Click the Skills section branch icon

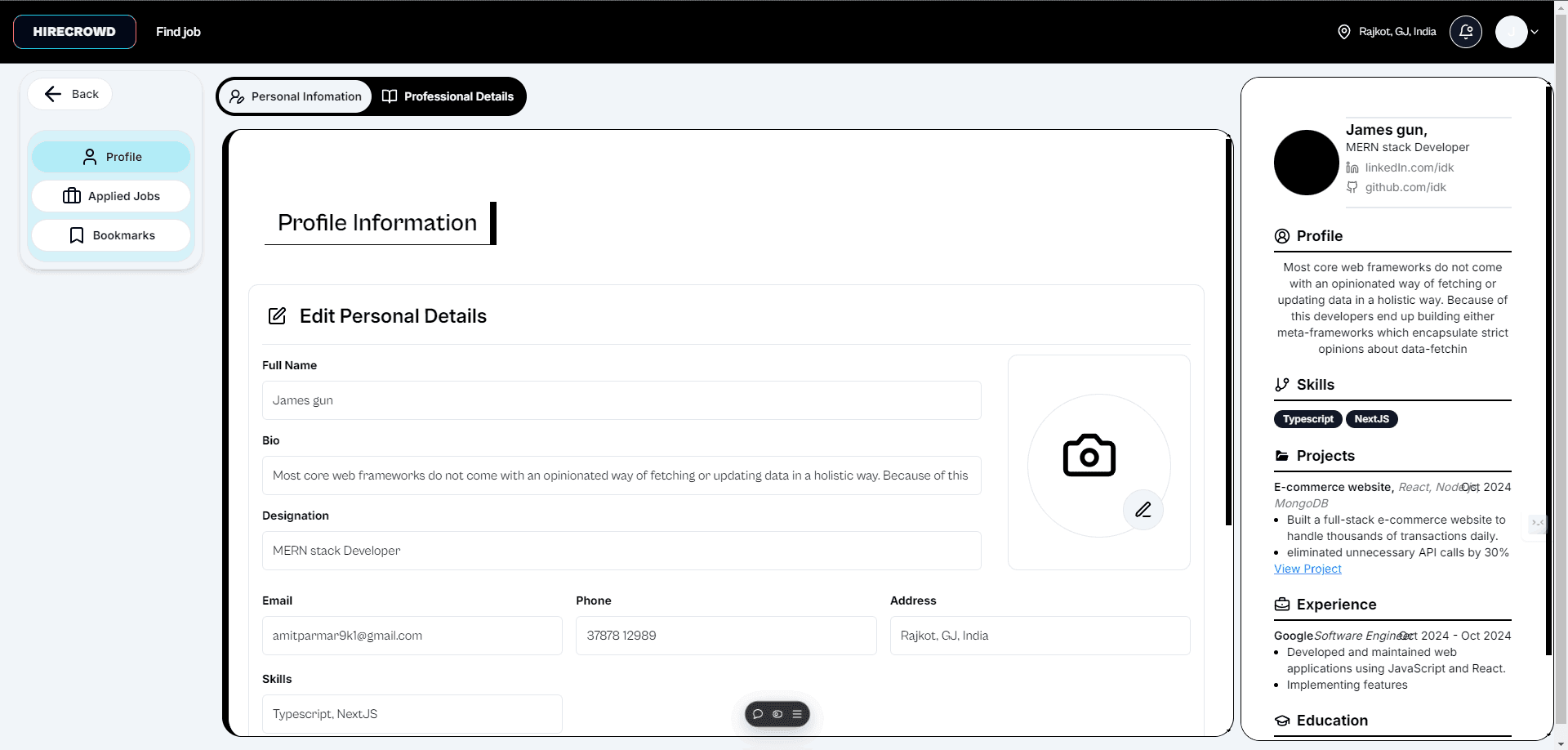pyautogui.click(x=1282, y=385)
